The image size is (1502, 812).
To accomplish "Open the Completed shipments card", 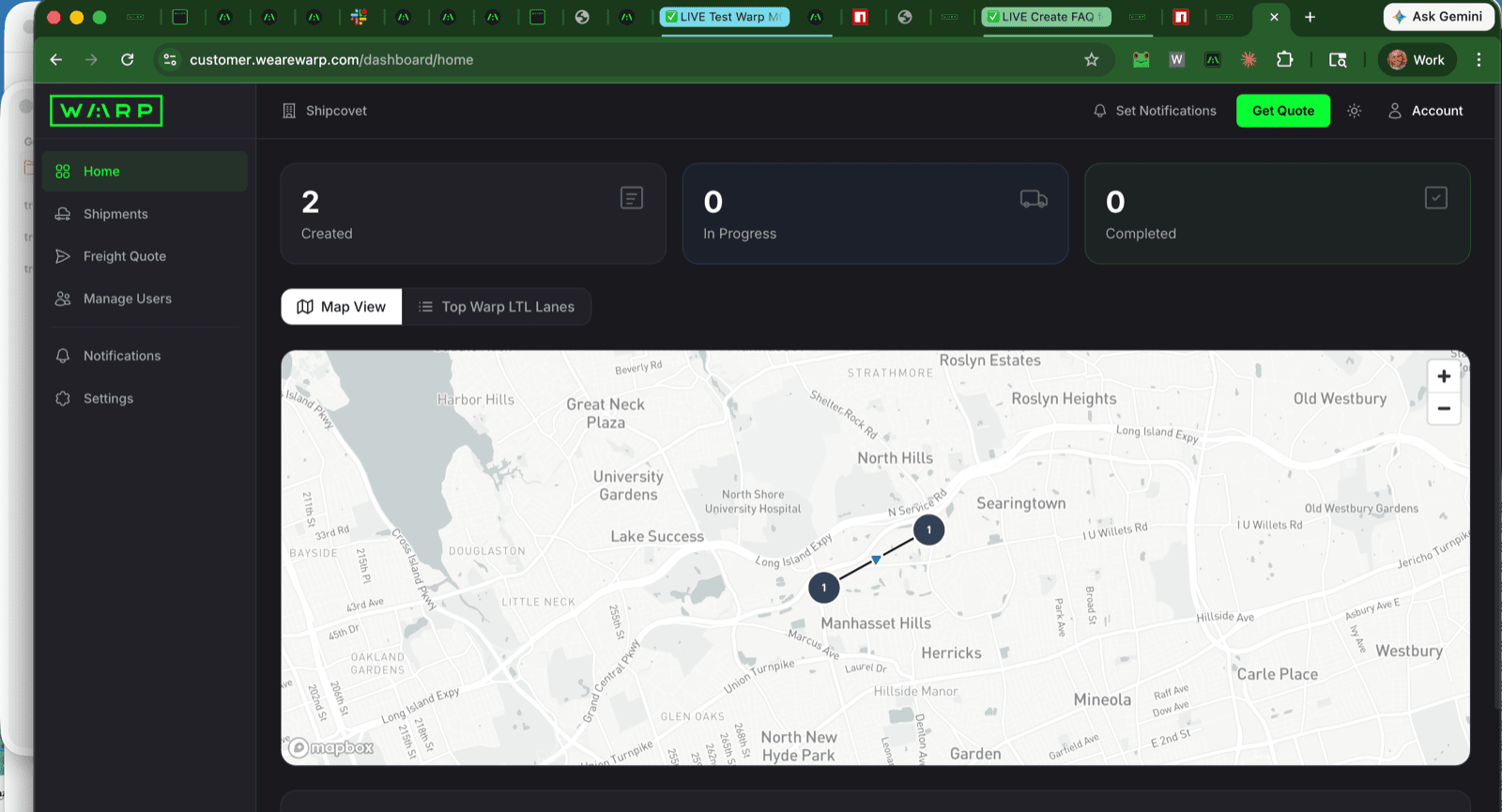I will [x=1277, y=214].
